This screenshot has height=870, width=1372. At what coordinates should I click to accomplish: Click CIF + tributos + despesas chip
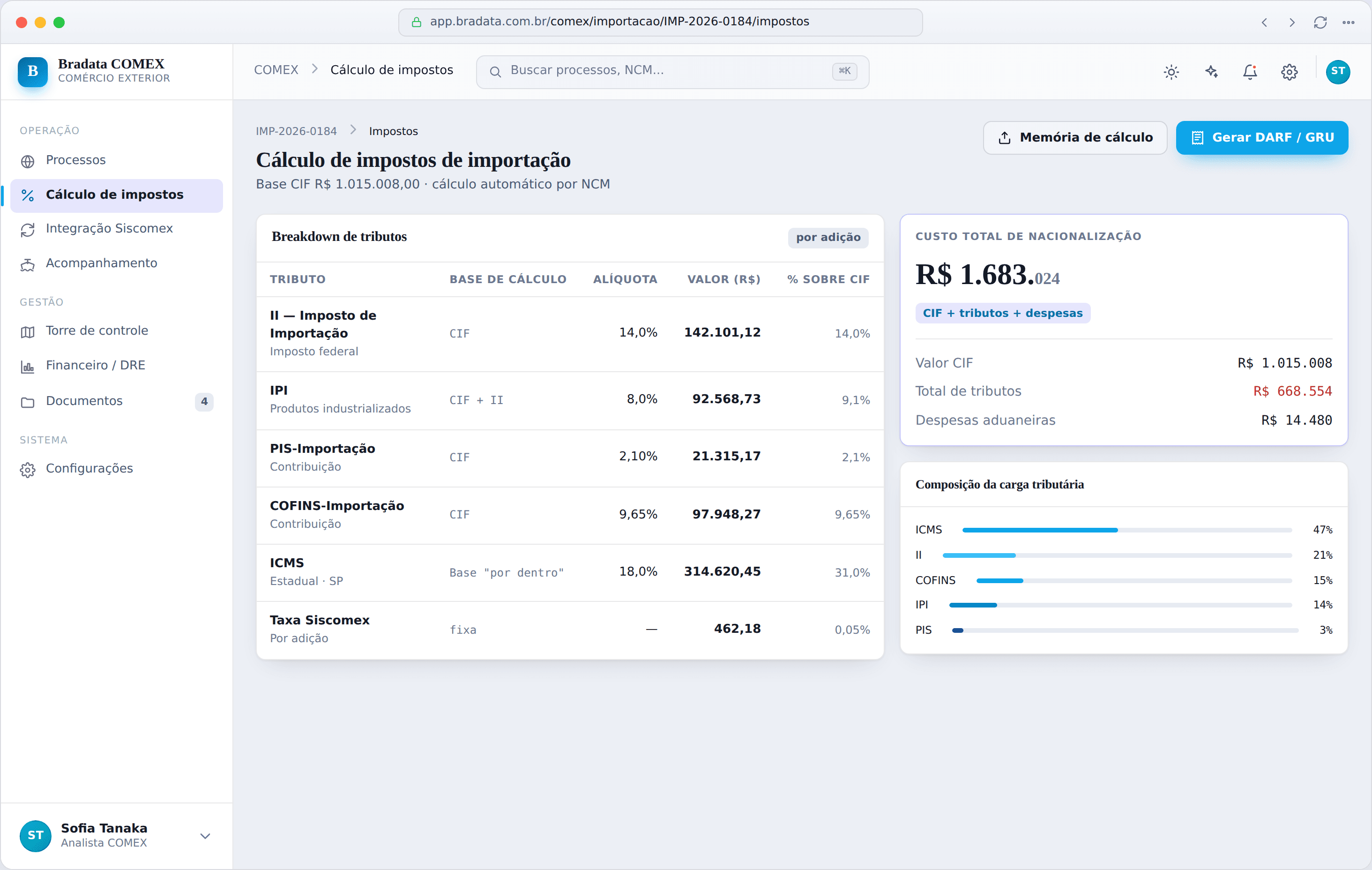tap(1002, 313)
